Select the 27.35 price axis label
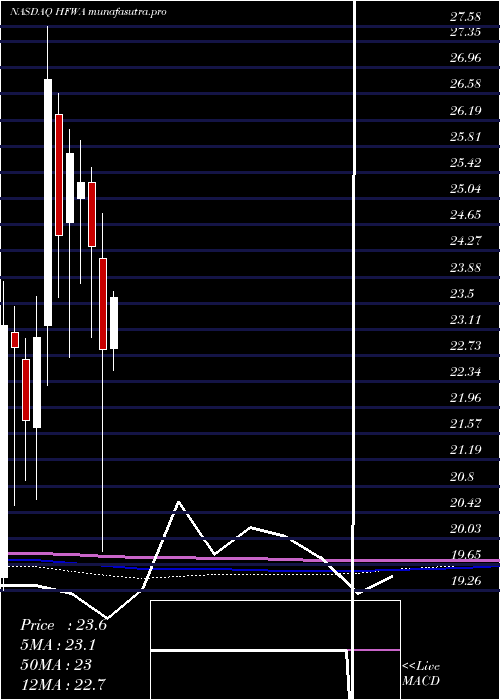The image size is (500, 700). [465, 32]
